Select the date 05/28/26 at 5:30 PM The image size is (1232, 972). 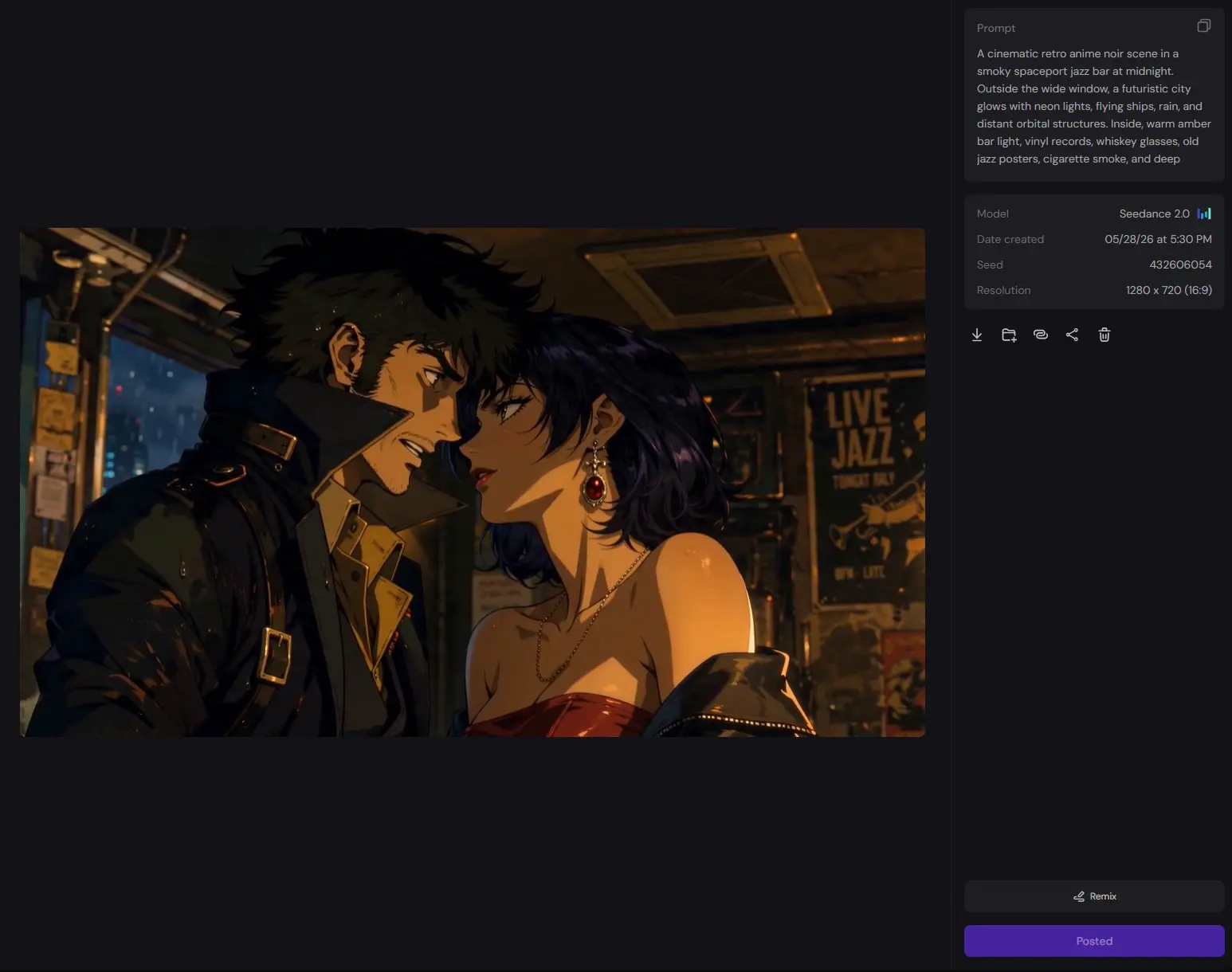point(1158,239)
